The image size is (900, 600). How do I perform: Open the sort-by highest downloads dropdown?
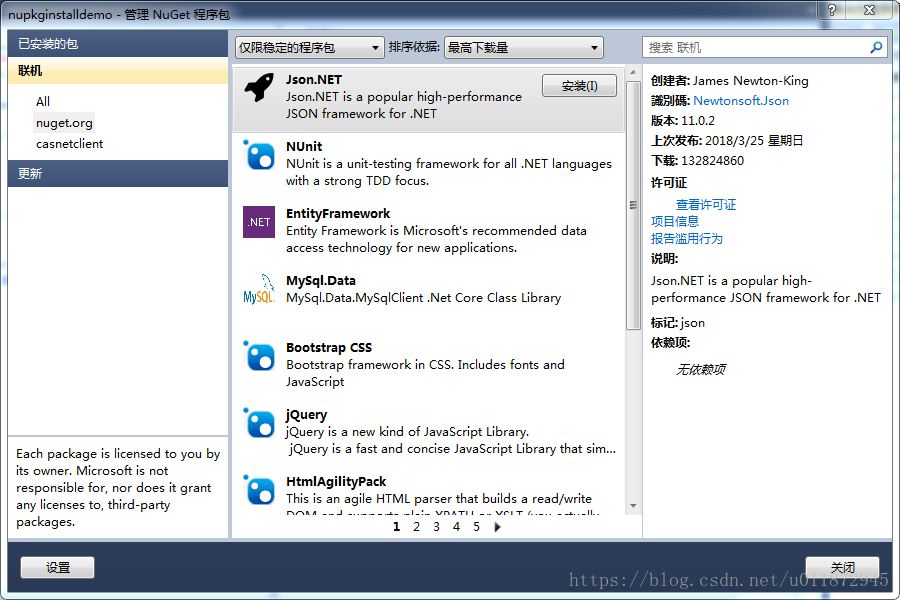pos(523,47)
